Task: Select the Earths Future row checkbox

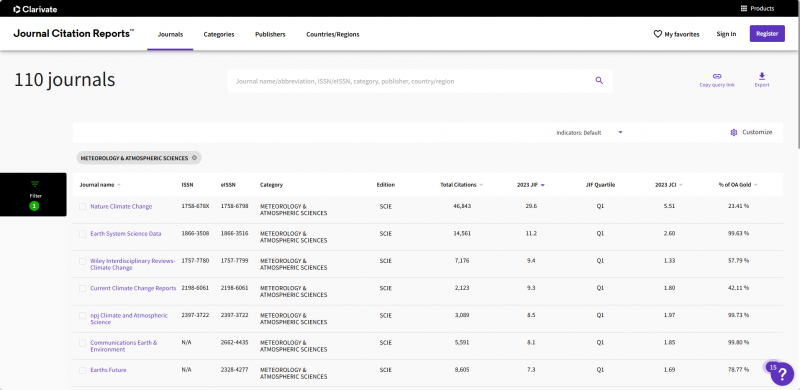Action: click(83, 370)
